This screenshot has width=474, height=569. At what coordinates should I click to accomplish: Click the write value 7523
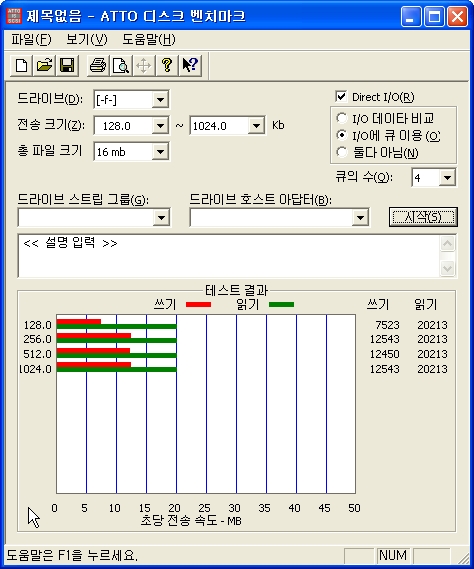click(387, 325)
